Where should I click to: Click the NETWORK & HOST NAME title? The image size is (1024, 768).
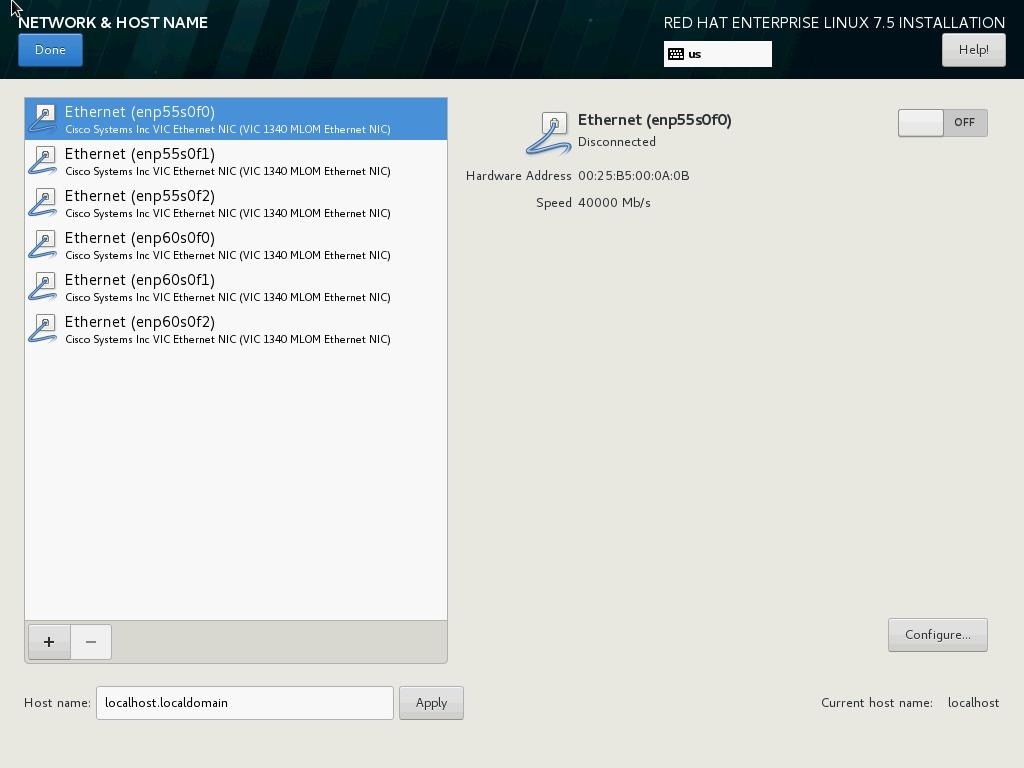(113, 22)
